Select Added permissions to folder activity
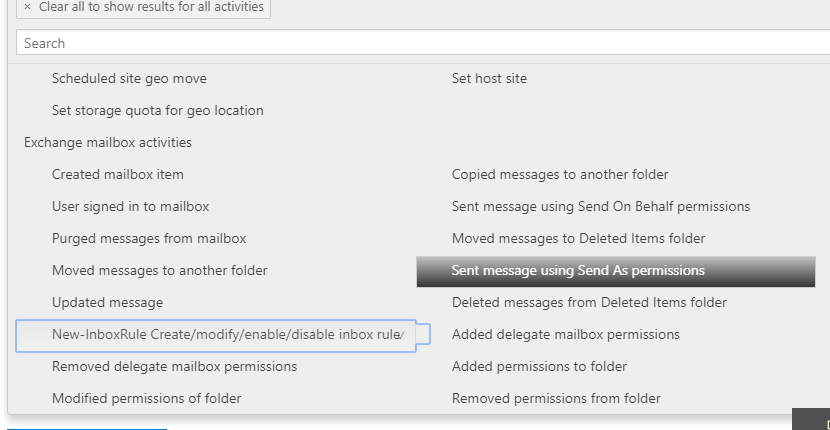830x430 pixels. (539, 366)
